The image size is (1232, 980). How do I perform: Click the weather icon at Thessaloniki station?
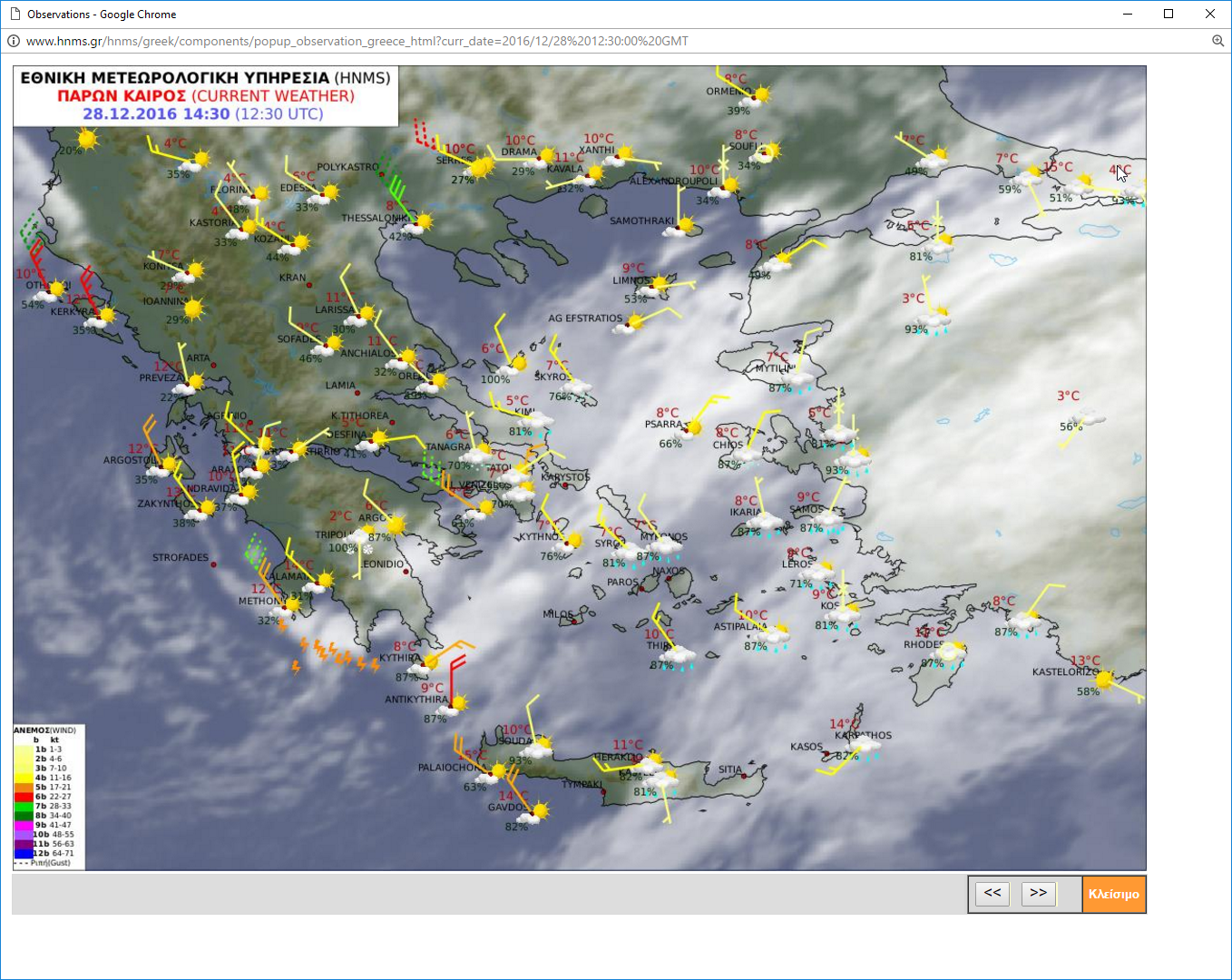(419, 223)
